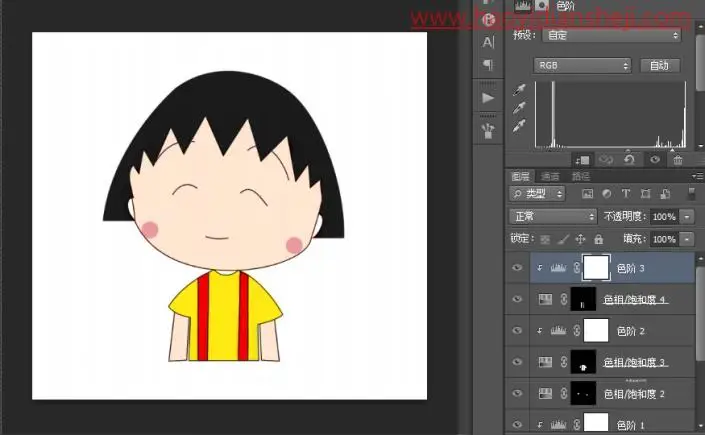Select the white point eyedropper in Levels

(519, 126)
